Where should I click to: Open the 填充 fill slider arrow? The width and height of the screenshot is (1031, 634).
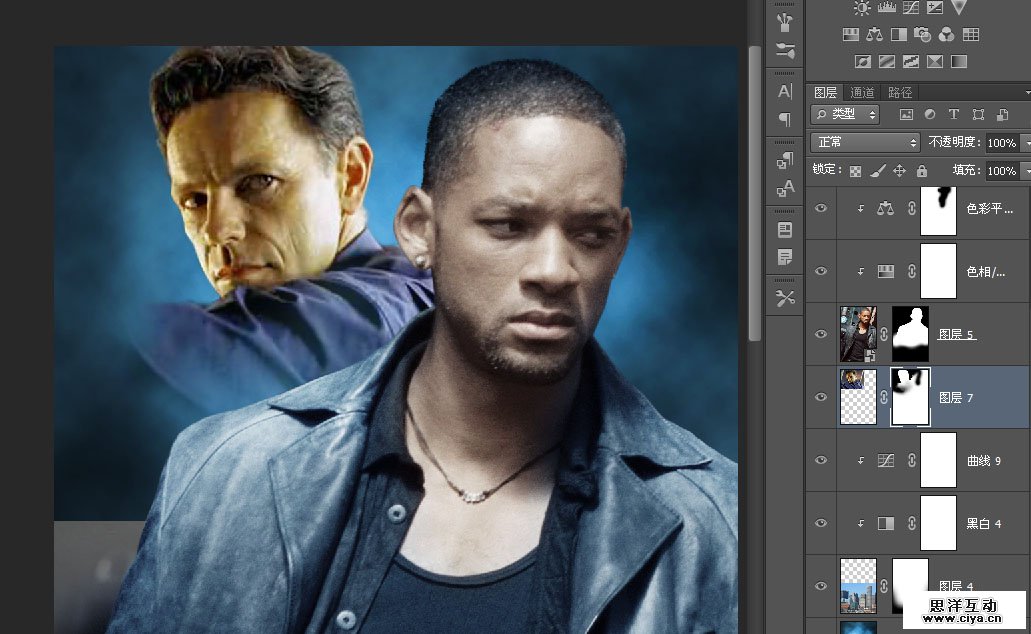click(x=1026, y=171)
